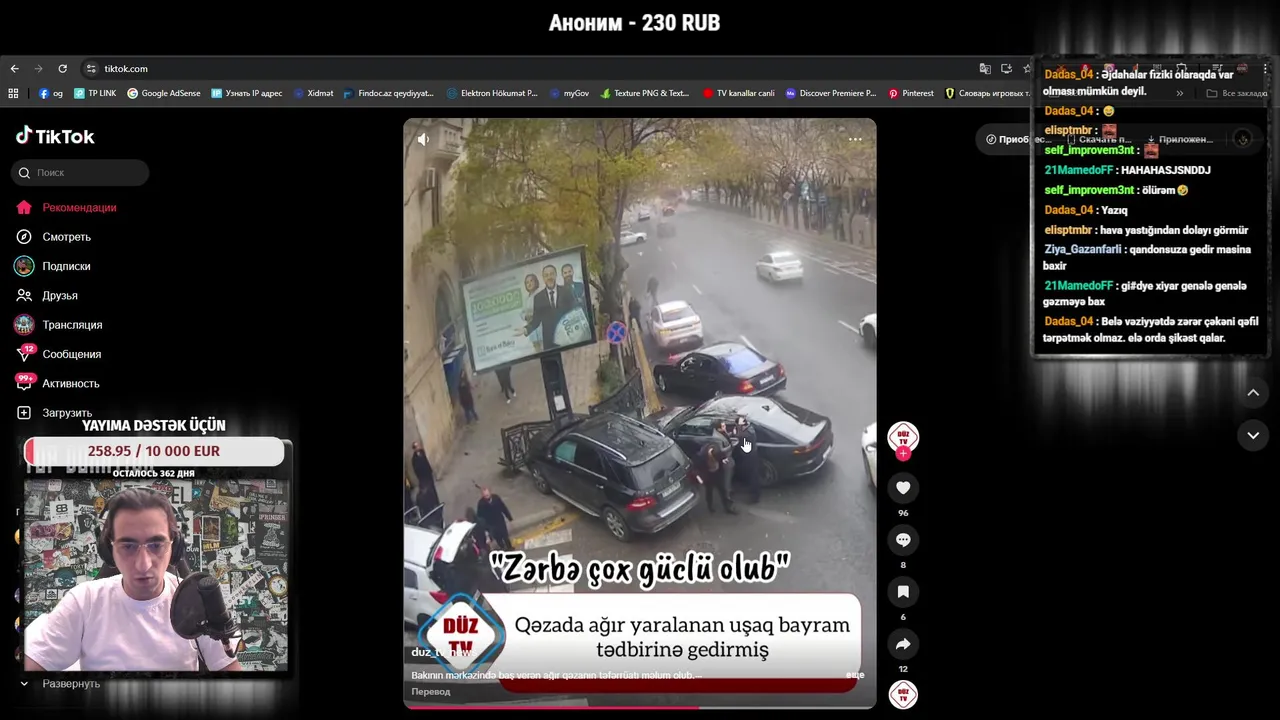
Task: Click the search magnifier icon
Action: tap(24, 173)
